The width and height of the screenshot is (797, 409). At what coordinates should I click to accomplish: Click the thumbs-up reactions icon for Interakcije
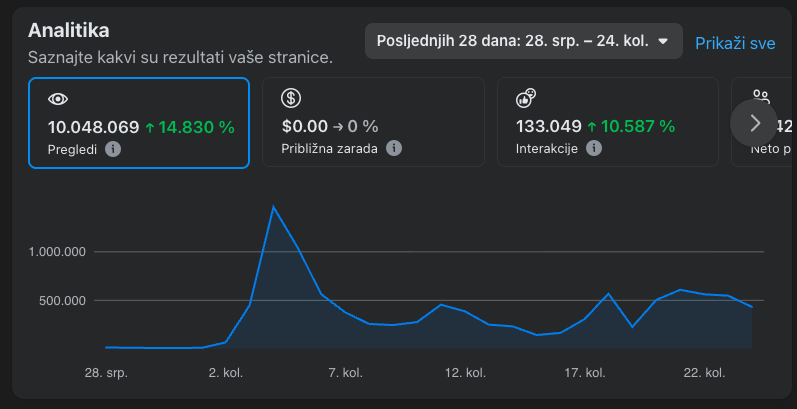(526, 98)
